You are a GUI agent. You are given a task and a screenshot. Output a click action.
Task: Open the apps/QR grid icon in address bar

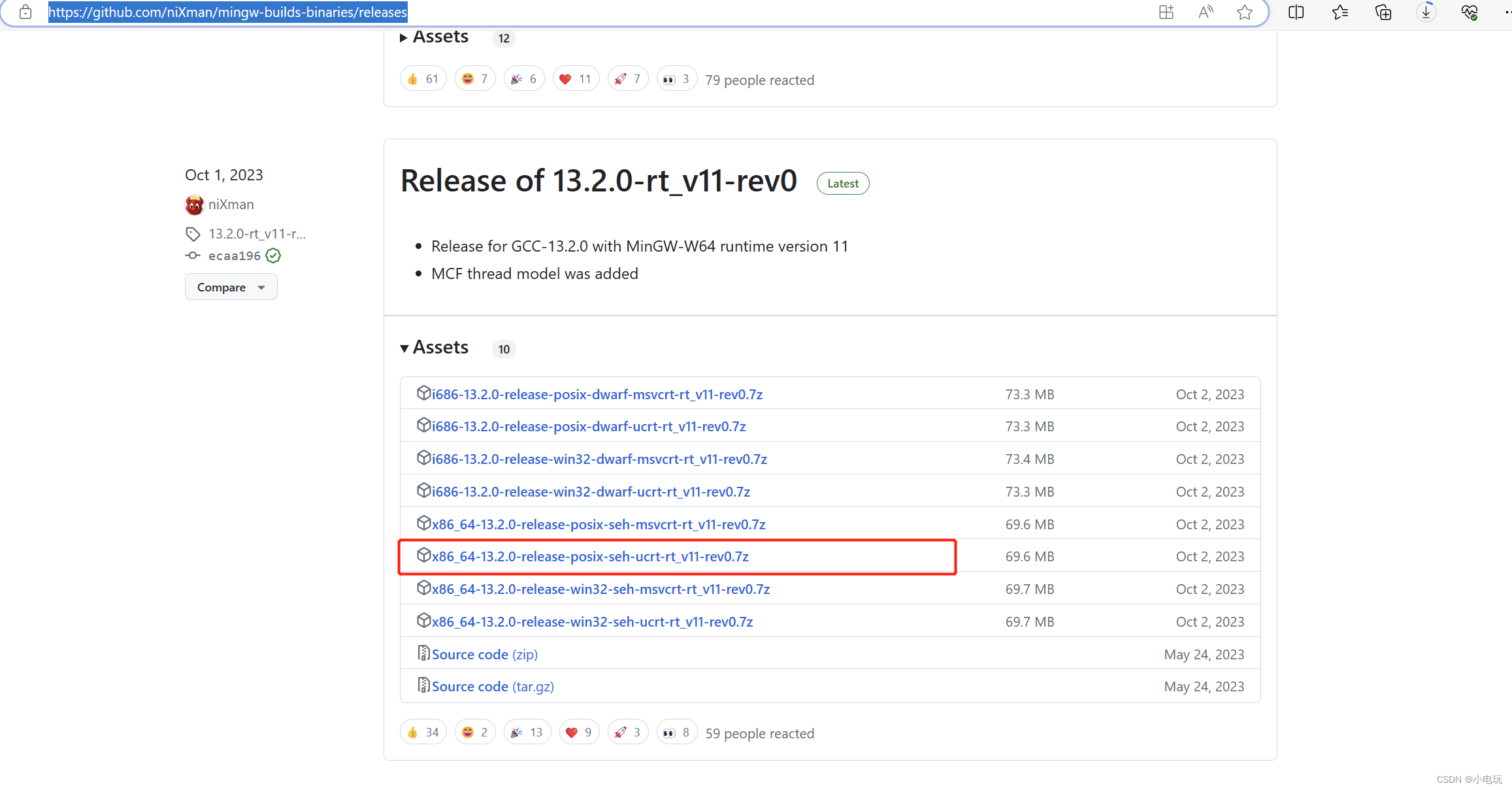[x=1166, y=12]
